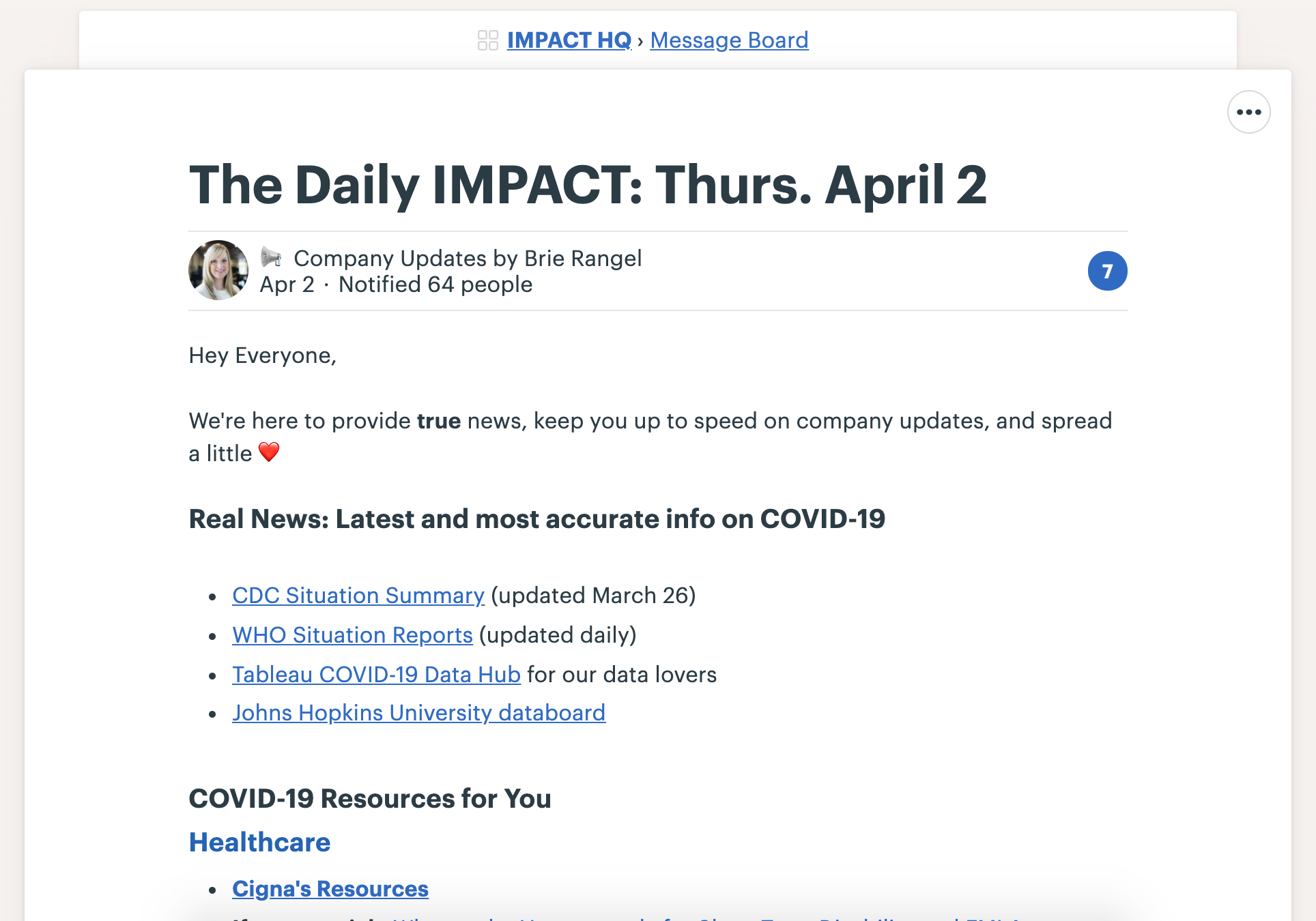Click the red heart emoji

[269, 452]
